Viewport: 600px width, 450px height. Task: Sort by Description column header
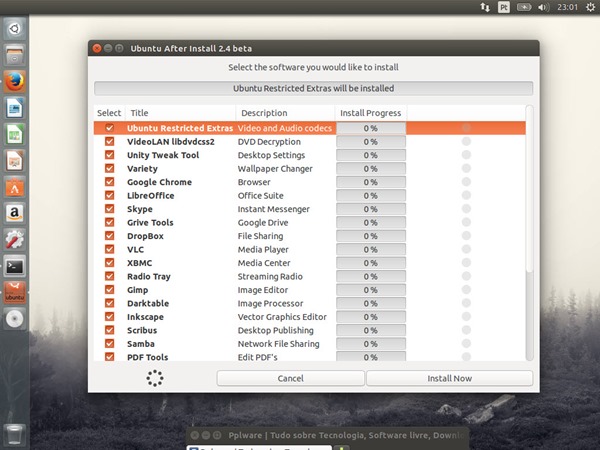coord(285,113)
